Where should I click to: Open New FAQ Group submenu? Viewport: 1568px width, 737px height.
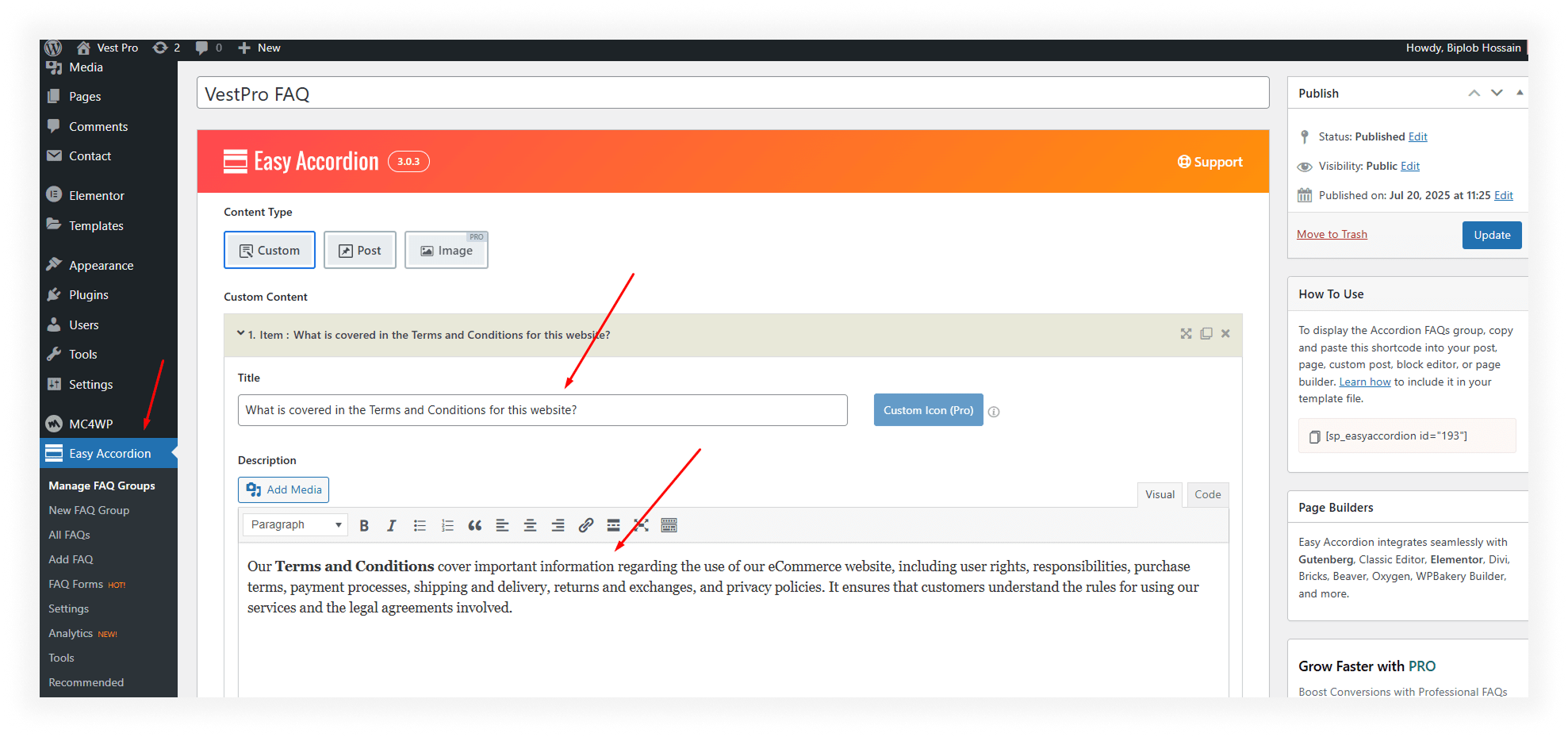89,510
